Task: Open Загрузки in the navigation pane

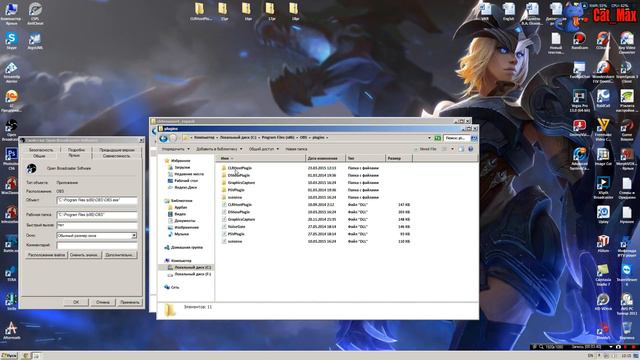Action: click(x=179, y=167)
